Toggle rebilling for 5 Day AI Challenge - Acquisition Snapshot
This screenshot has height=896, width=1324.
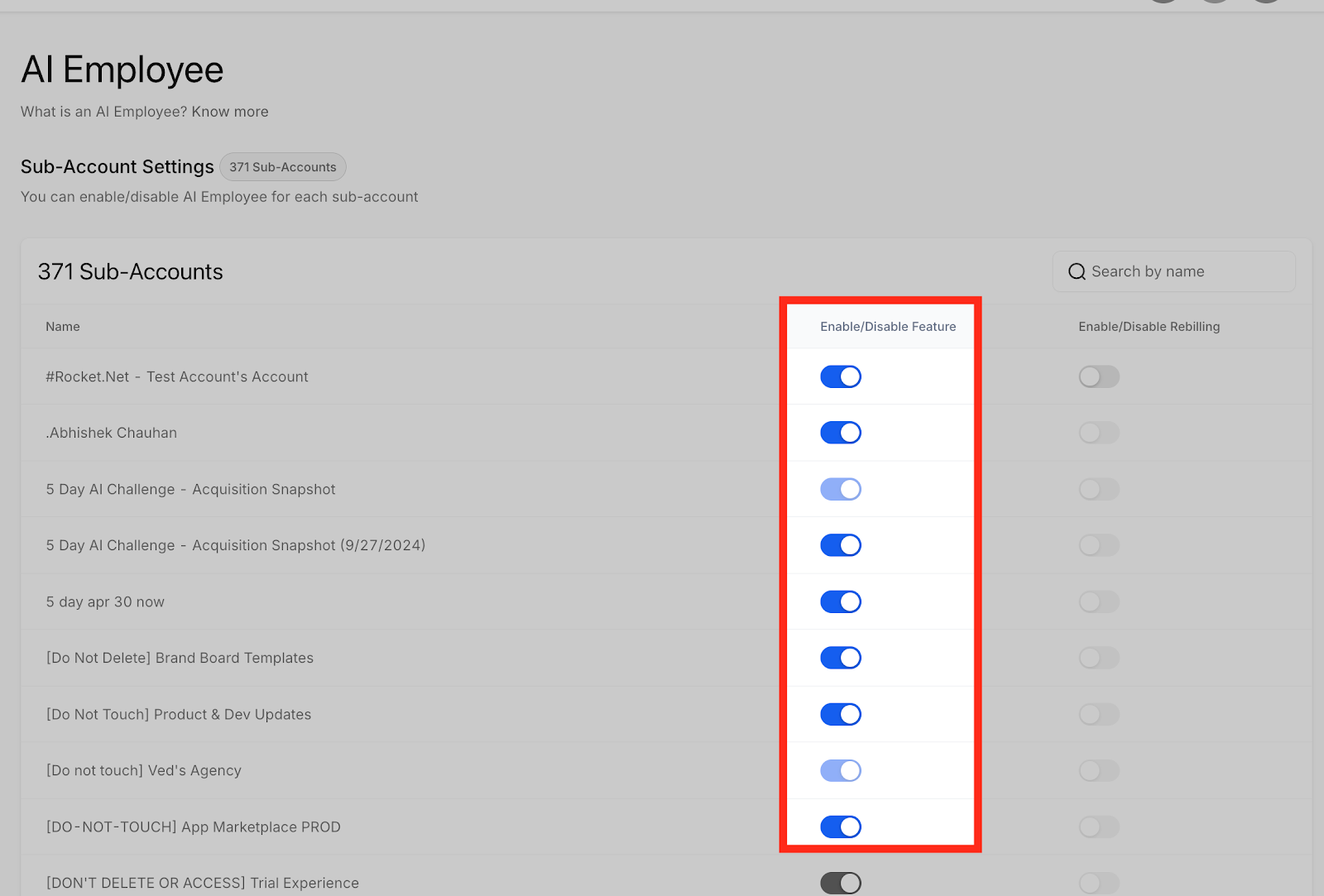click(x=1099, y=489)
